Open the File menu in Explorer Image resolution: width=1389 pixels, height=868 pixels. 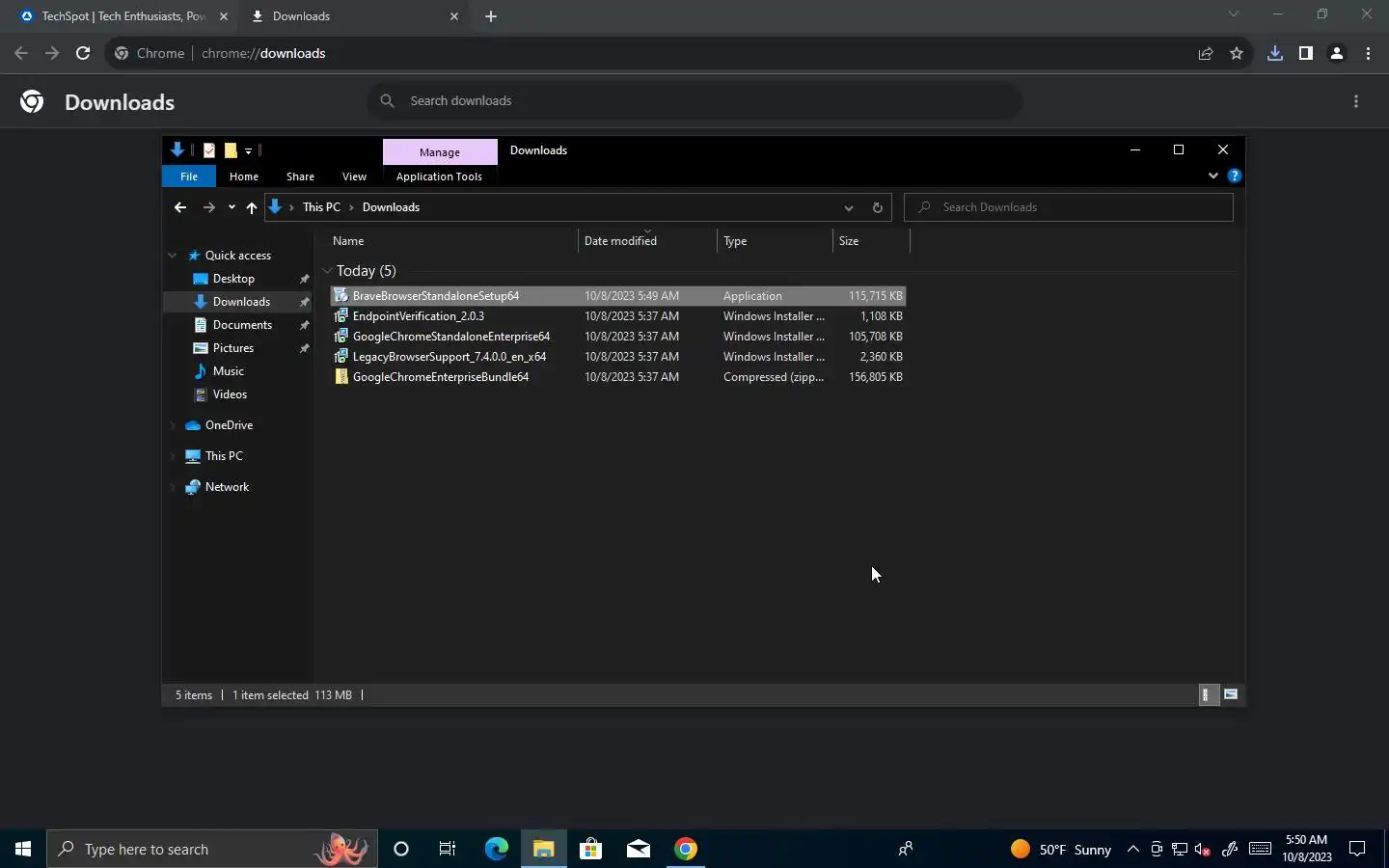(189, 176)
